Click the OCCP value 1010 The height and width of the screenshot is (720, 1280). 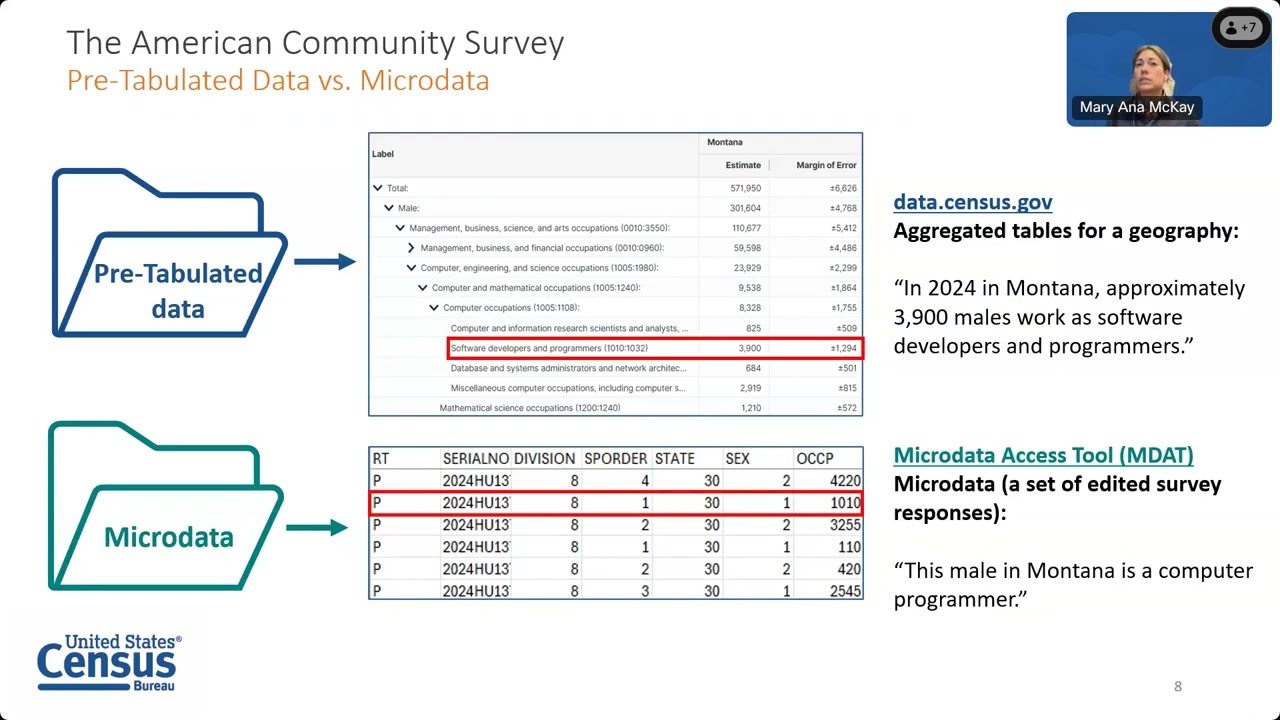(845, 503)
